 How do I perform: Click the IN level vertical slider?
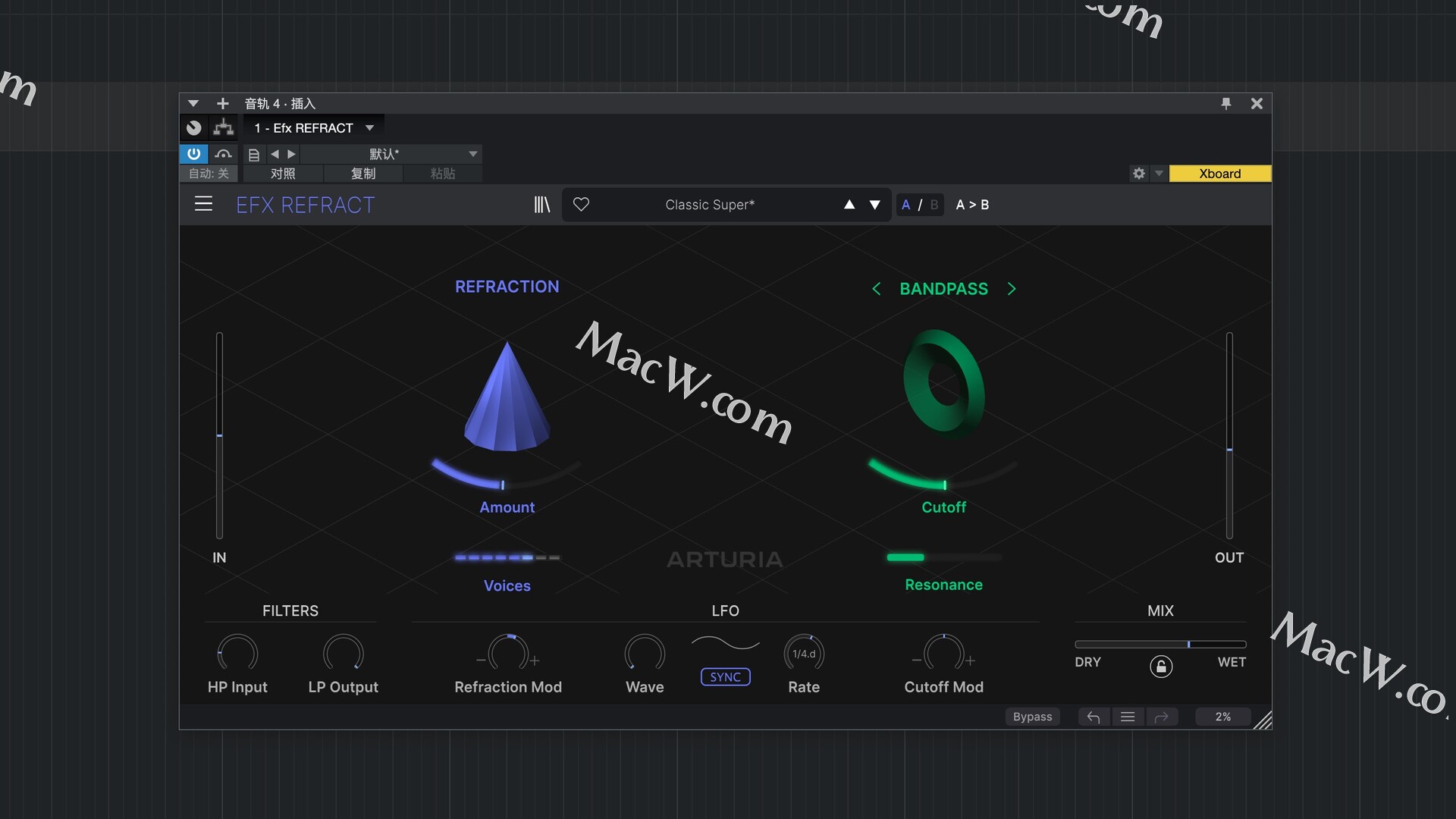219,435
